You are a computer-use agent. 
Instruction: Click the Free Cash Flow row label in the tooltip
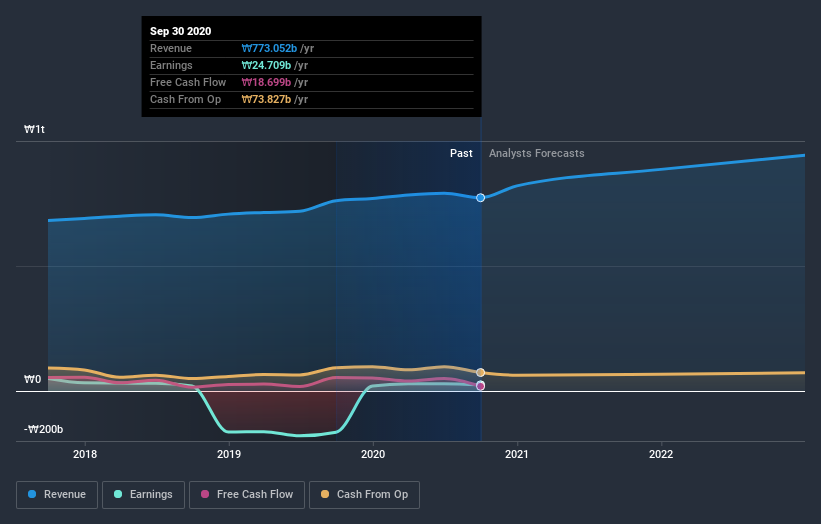click(188, 82)
